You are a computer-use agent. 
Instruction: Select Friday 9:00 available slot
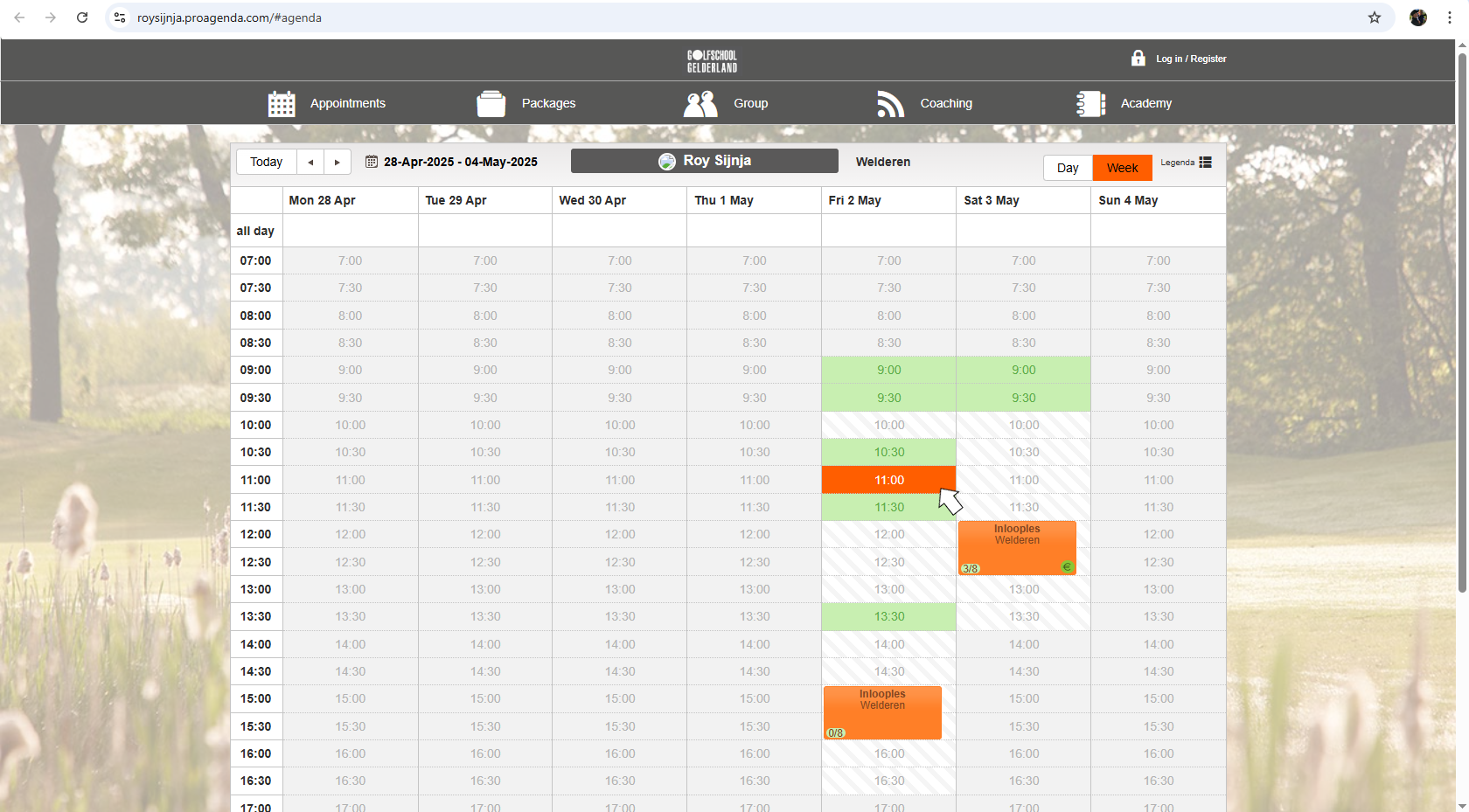coord(888,370)
